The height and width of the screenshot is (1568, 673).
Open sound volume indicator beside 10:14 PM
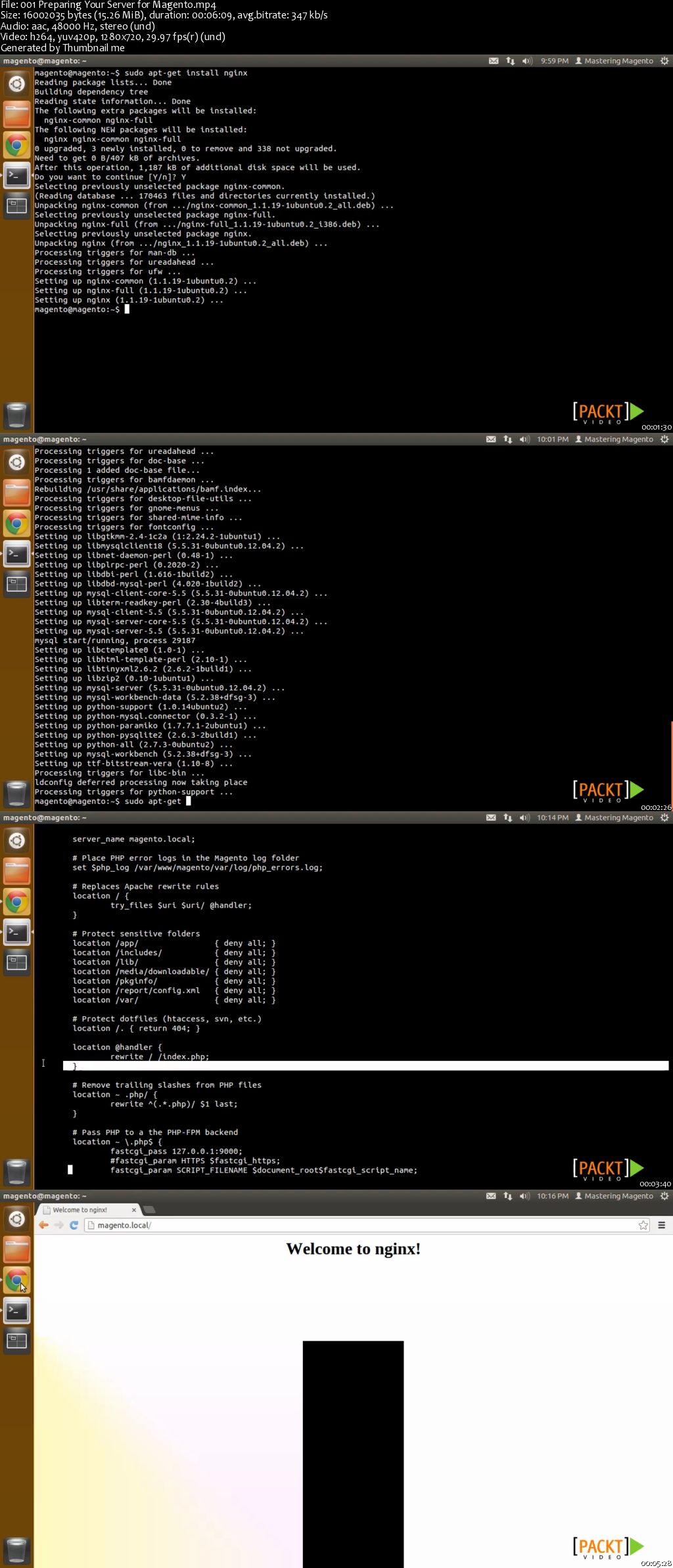[x=524, y=818]
